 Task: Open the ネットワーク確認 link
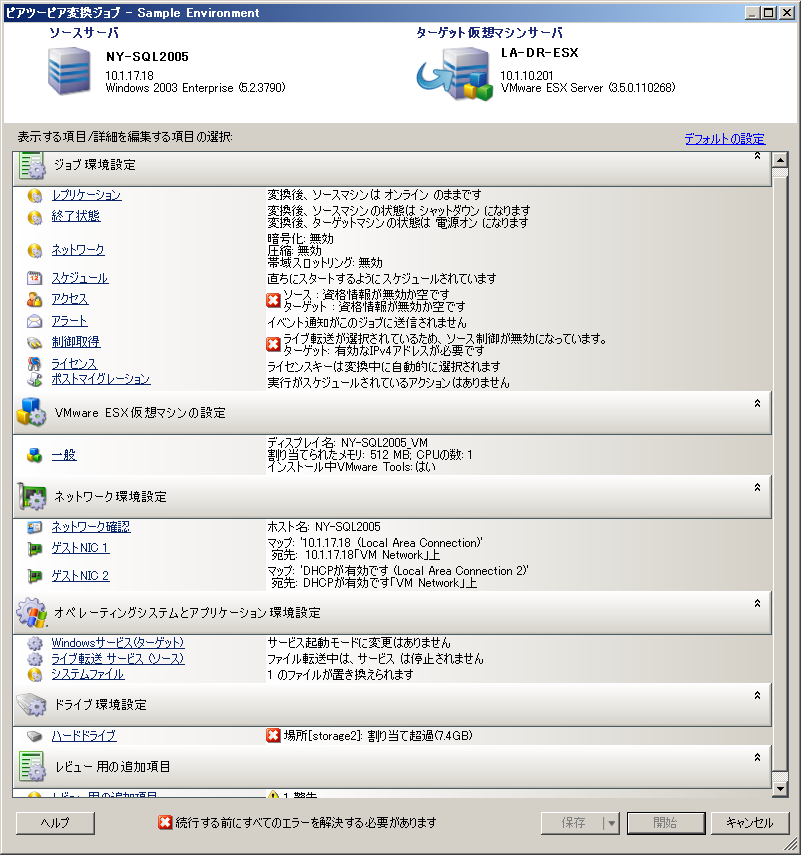(91, 527)
